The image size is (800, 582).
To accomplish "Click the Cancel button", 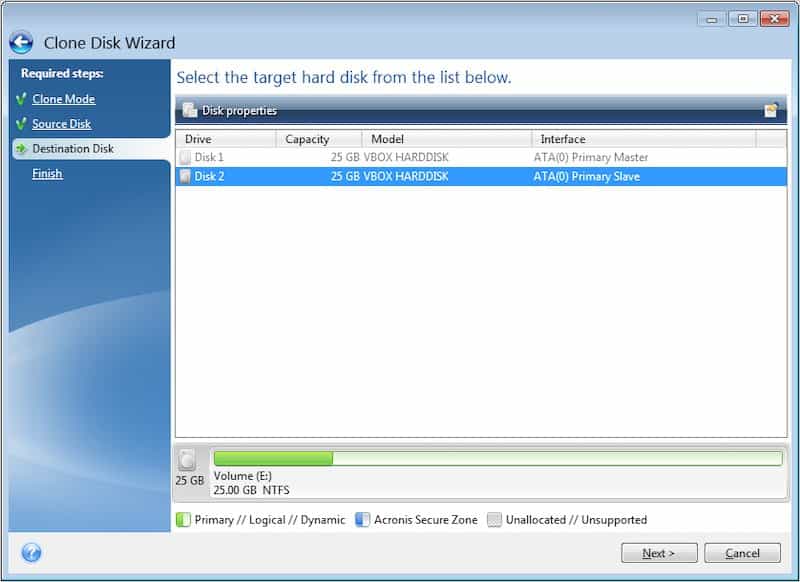I will click(742, 553).
